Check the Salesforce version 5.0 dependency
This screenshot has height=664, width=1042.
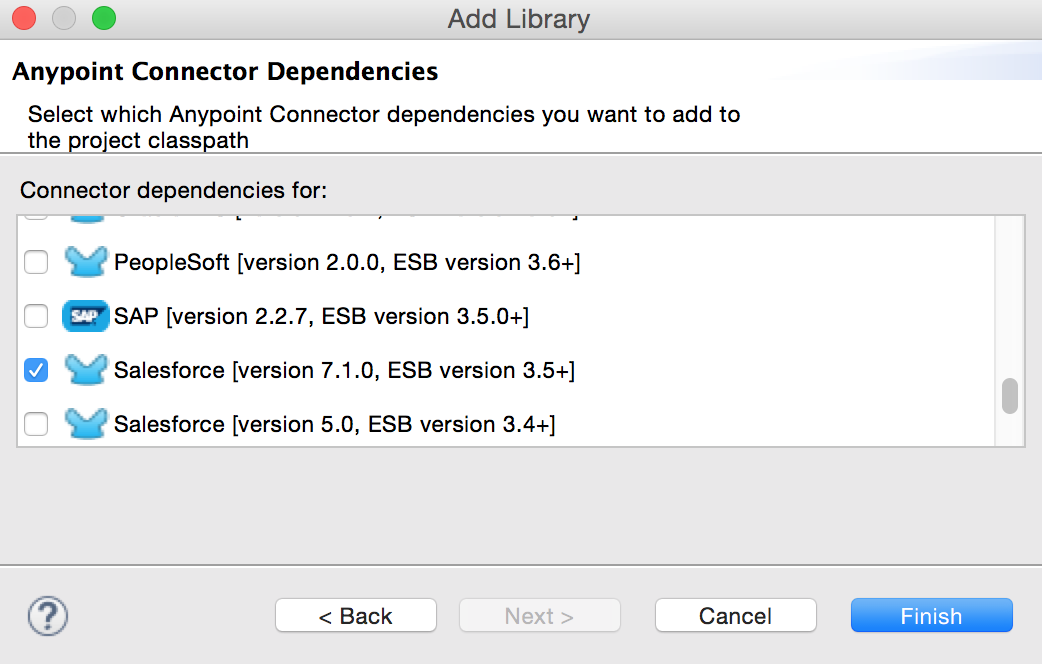[36, 424]
